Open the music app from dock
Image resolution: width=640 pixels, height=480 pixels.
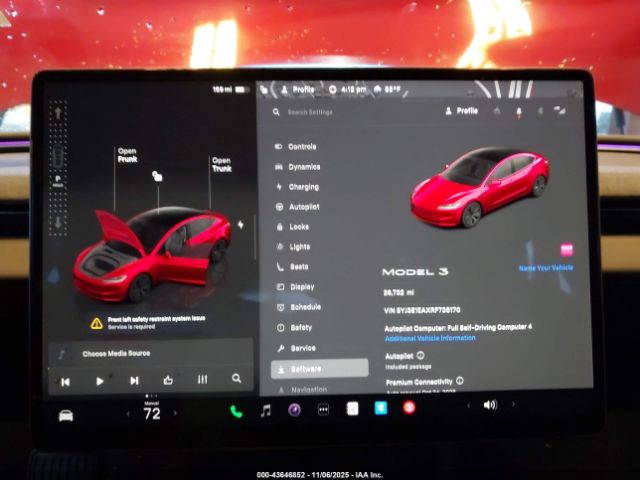[265, 410]
